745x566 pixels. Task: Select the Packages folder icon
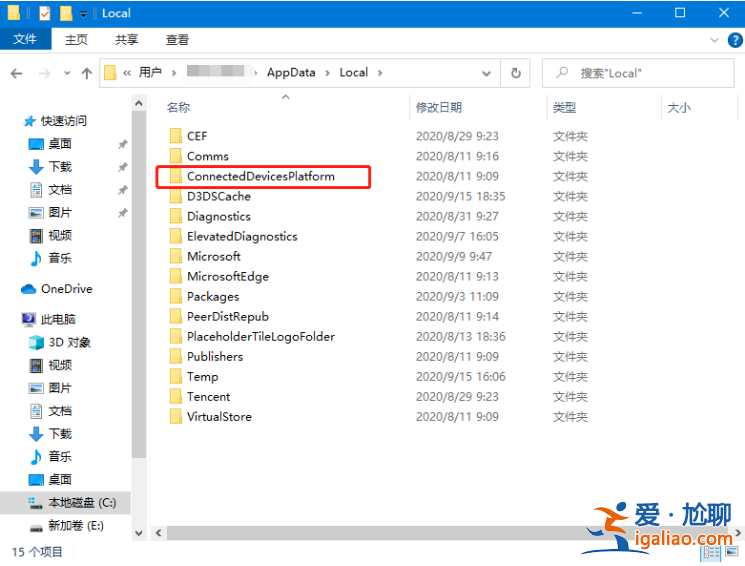[x=176, y=297]
